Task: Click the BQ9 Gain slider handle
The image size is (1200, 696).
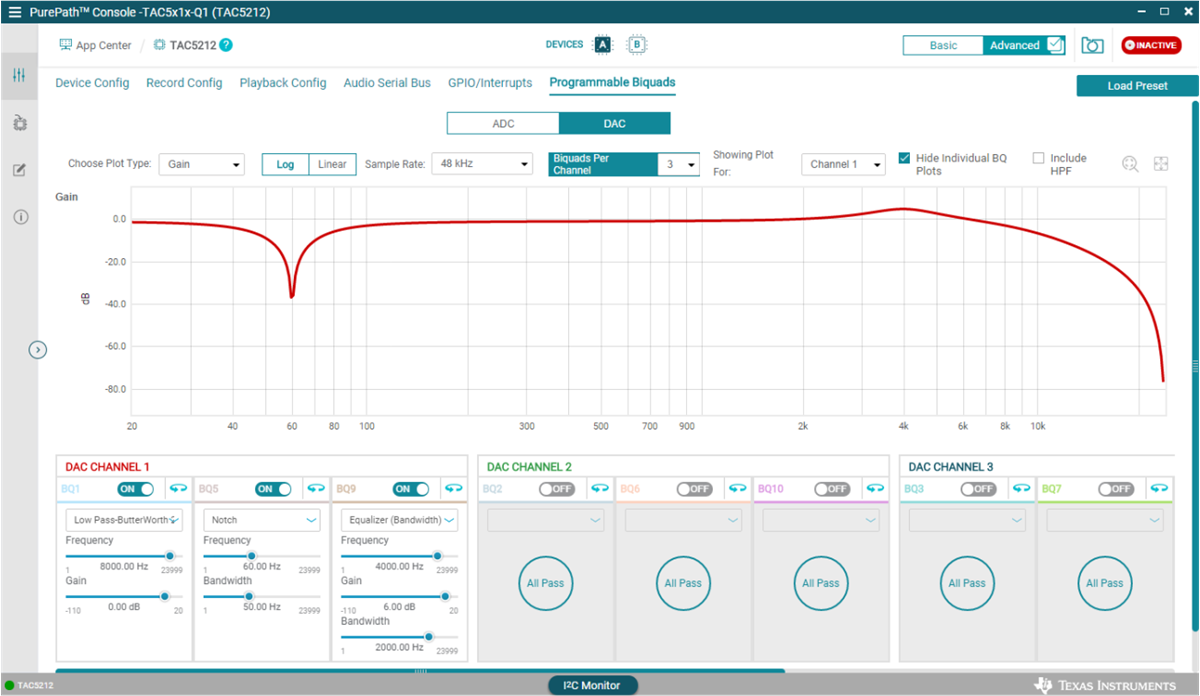Action: pos(445,596)
